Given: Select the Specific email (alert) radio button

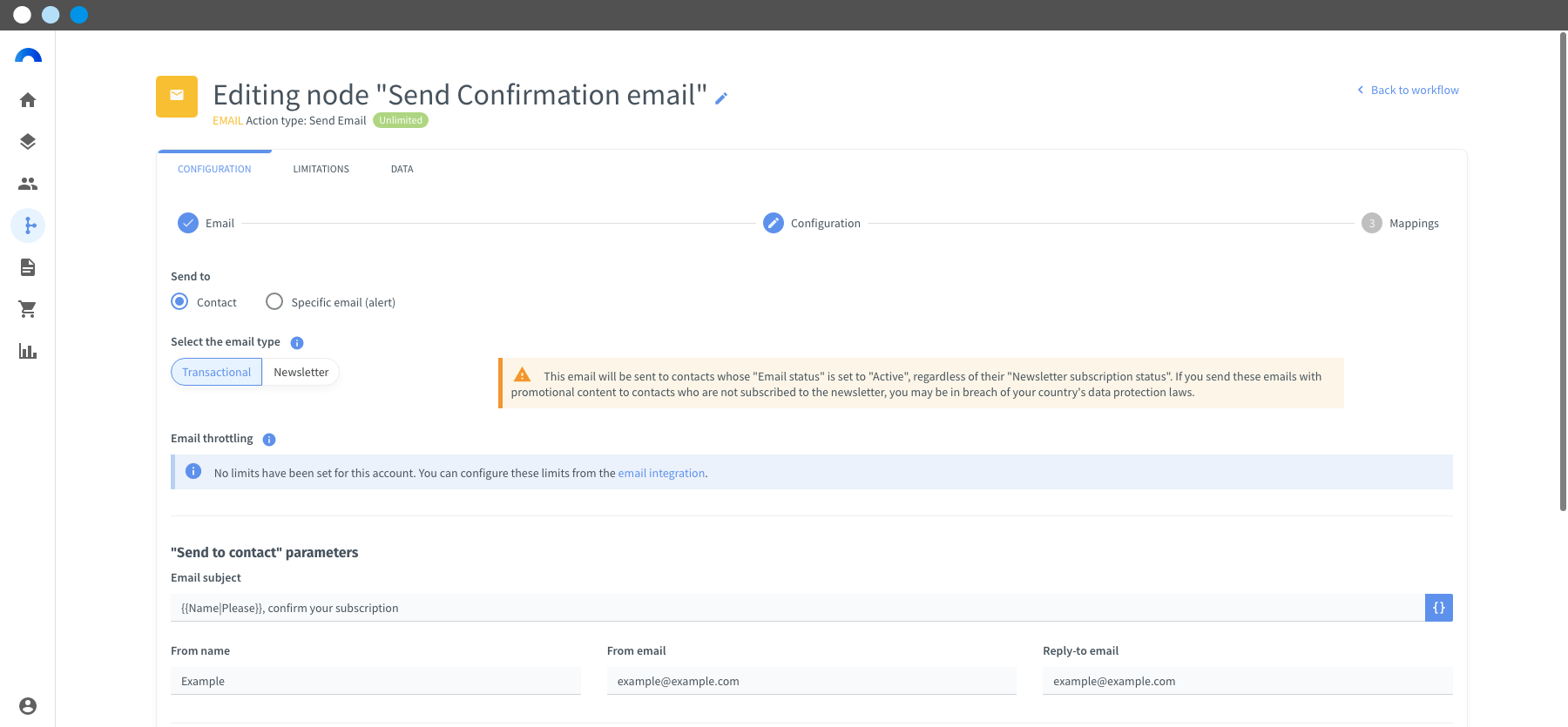Looking at the screenshot, I should coord(274,301).
